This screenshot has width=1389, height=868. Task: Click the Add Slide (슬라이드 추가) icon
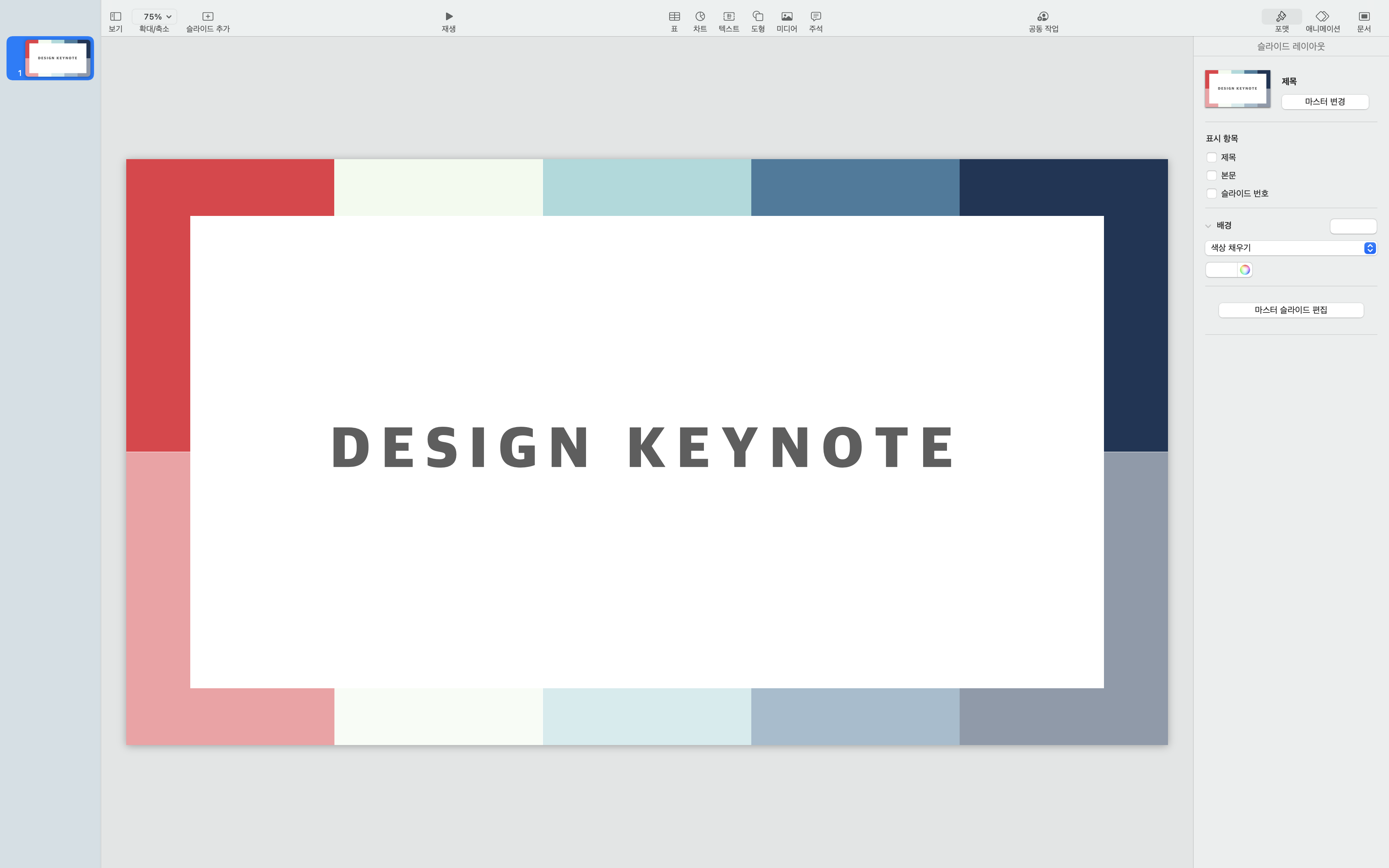click(208, 17)
